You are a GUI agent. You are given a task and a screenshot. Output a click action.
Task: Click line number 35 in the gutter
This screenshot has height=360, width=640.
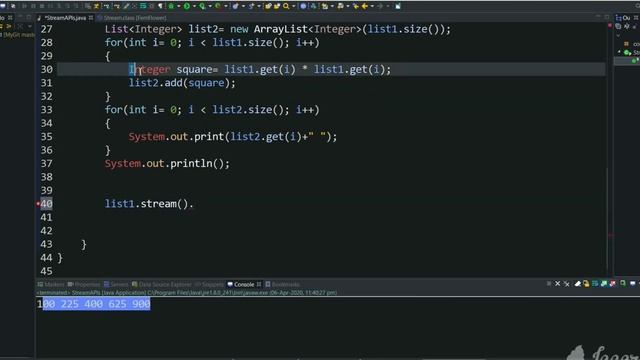point(47,137)
